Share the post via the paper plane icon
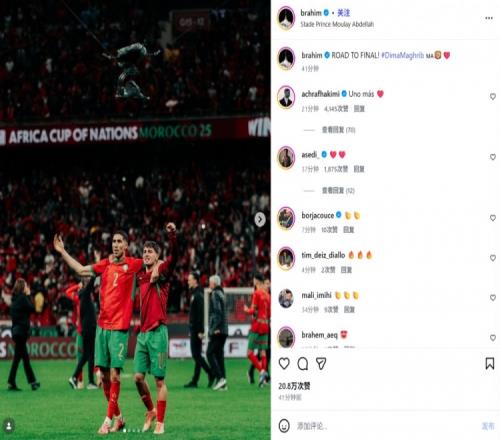 tap(321, 364)
